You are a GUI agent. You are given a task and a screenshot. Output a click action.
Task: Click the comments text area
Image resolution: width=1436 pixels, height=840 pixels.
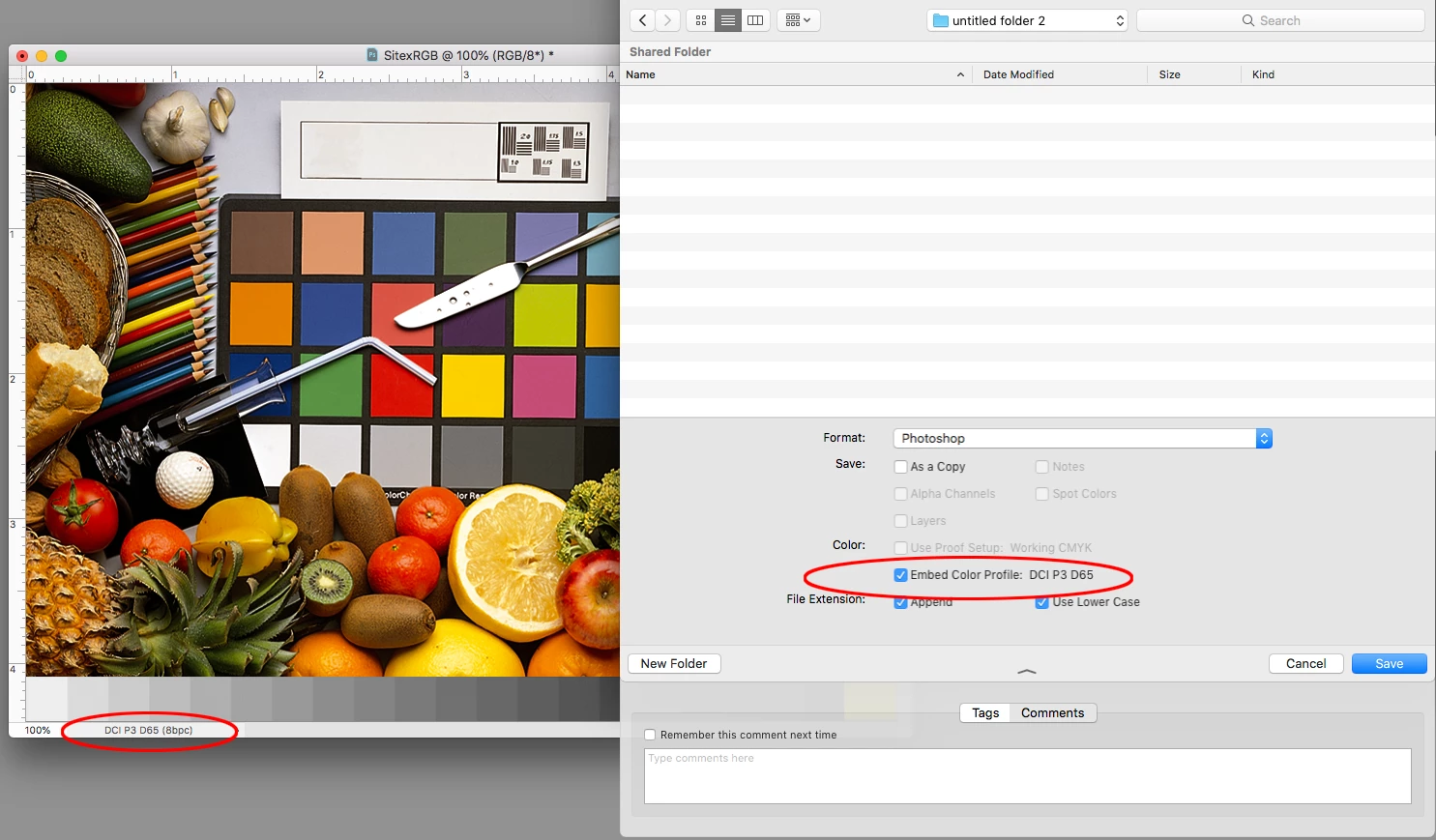(x=1028, y=776)
